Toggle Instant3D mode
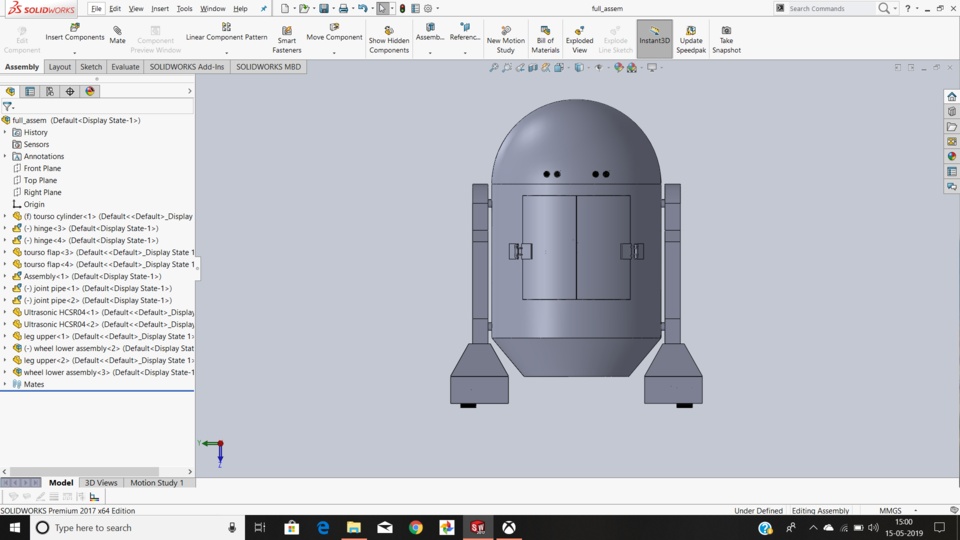Image resolution: width=960 pixels, height=540 pixels. (x=654, y=38)
